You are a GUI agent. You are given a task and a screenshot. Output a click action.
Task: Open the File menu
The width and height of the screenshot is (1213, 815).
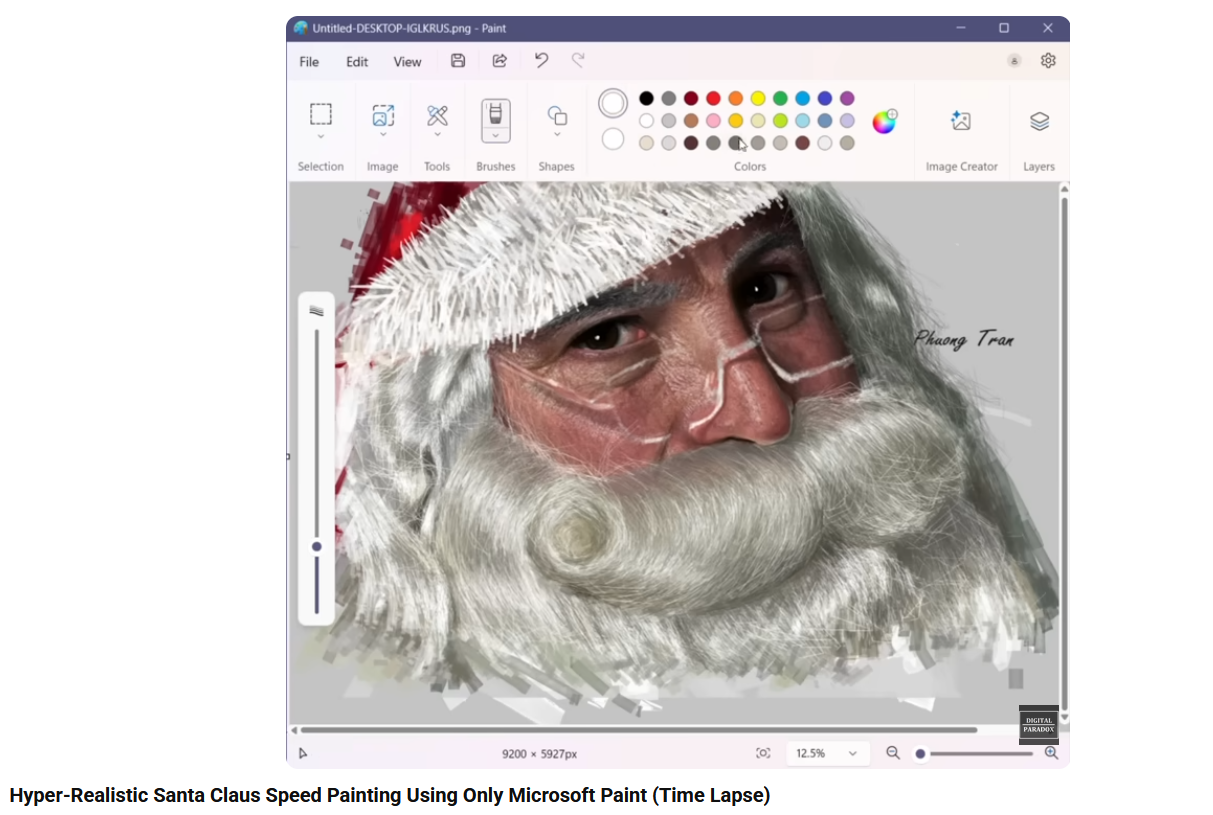309,61
